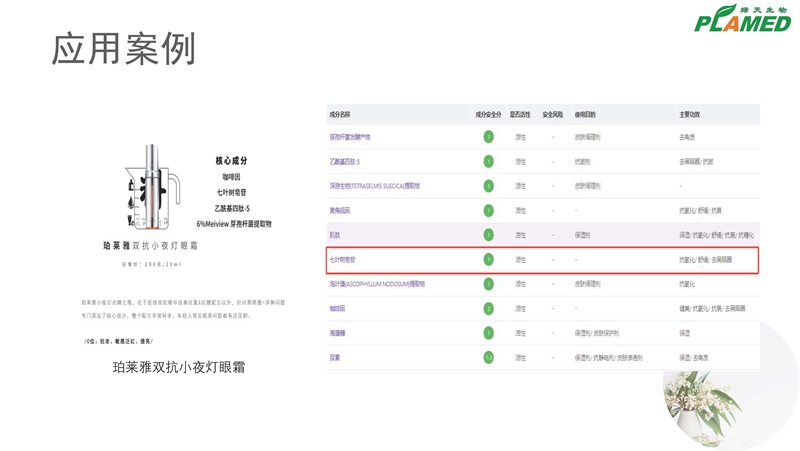Image resolution: width=800 pixels, height=451 pixels.
Task: Click safety score badge for 咖啡因
Action: coord(488,309)
